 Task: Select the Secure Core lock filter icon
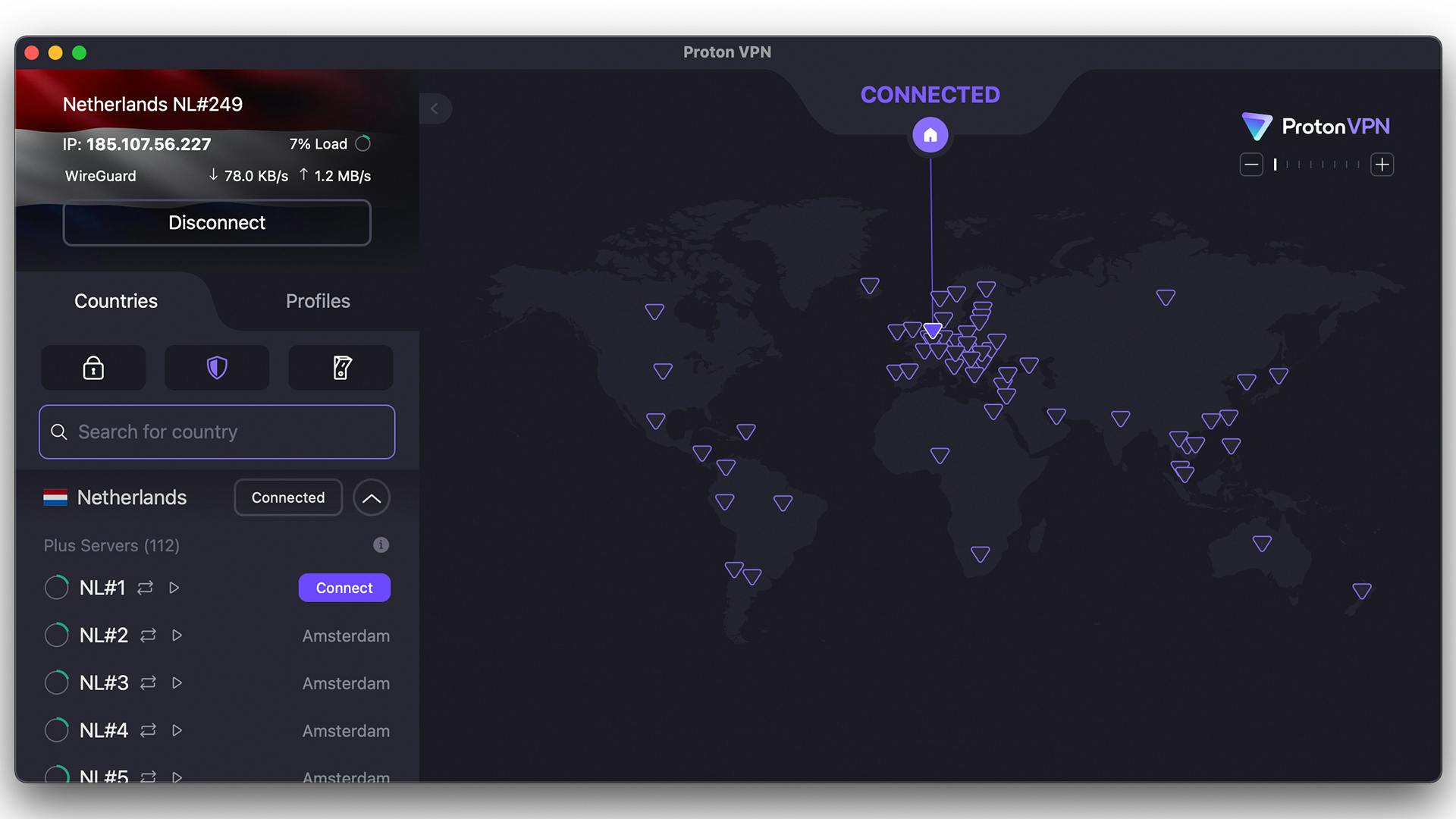[93, 368]
